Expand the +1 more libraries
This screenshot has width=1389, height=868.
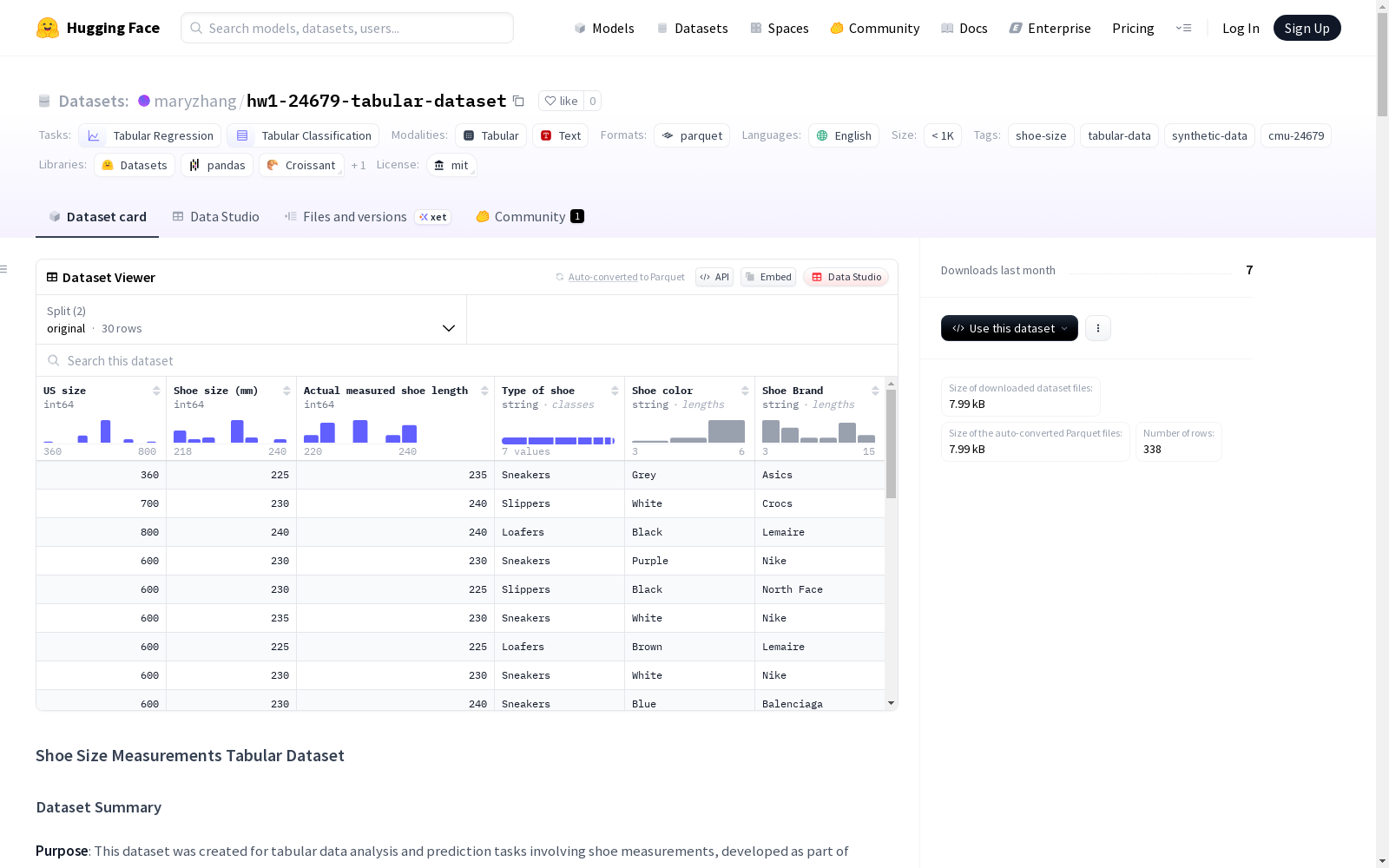pos(359,165)
